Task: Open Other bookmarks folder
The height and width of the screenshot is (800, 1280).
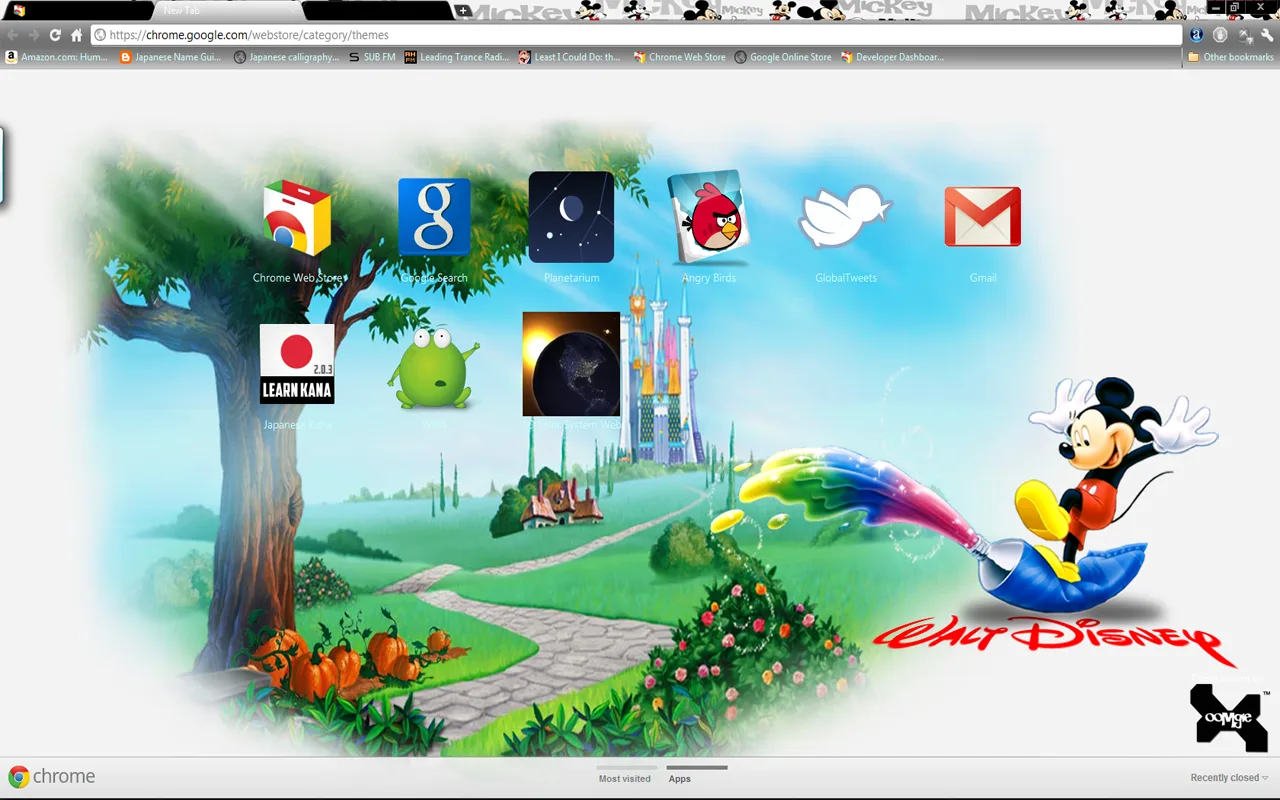Action: (1230, 57)
